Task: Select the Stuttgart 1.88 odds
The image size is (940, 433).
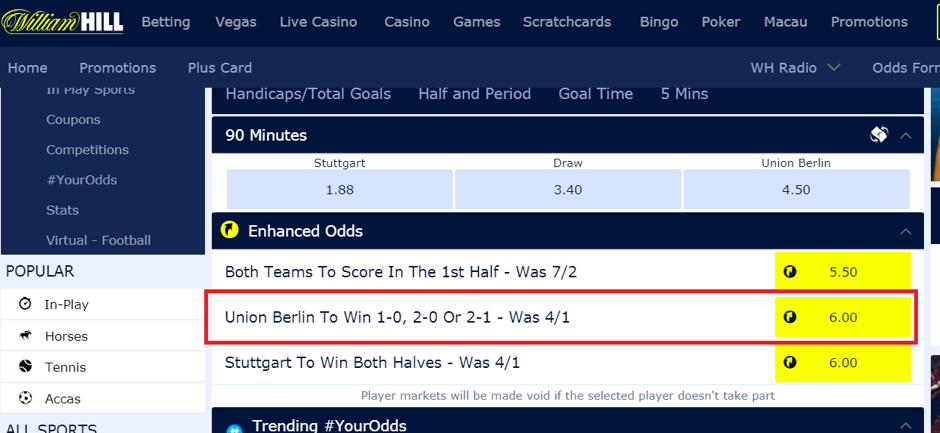Action: click(340, 190)
